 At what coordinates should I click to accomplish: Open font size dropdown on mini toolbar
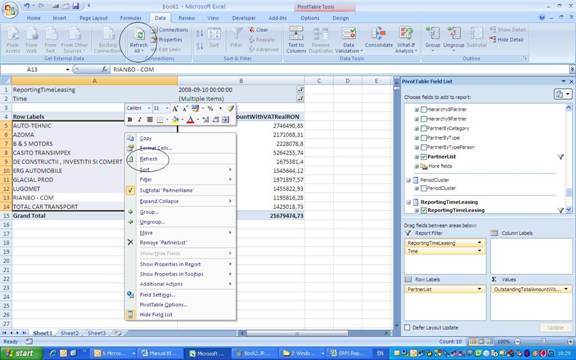(x=167, y=108)
